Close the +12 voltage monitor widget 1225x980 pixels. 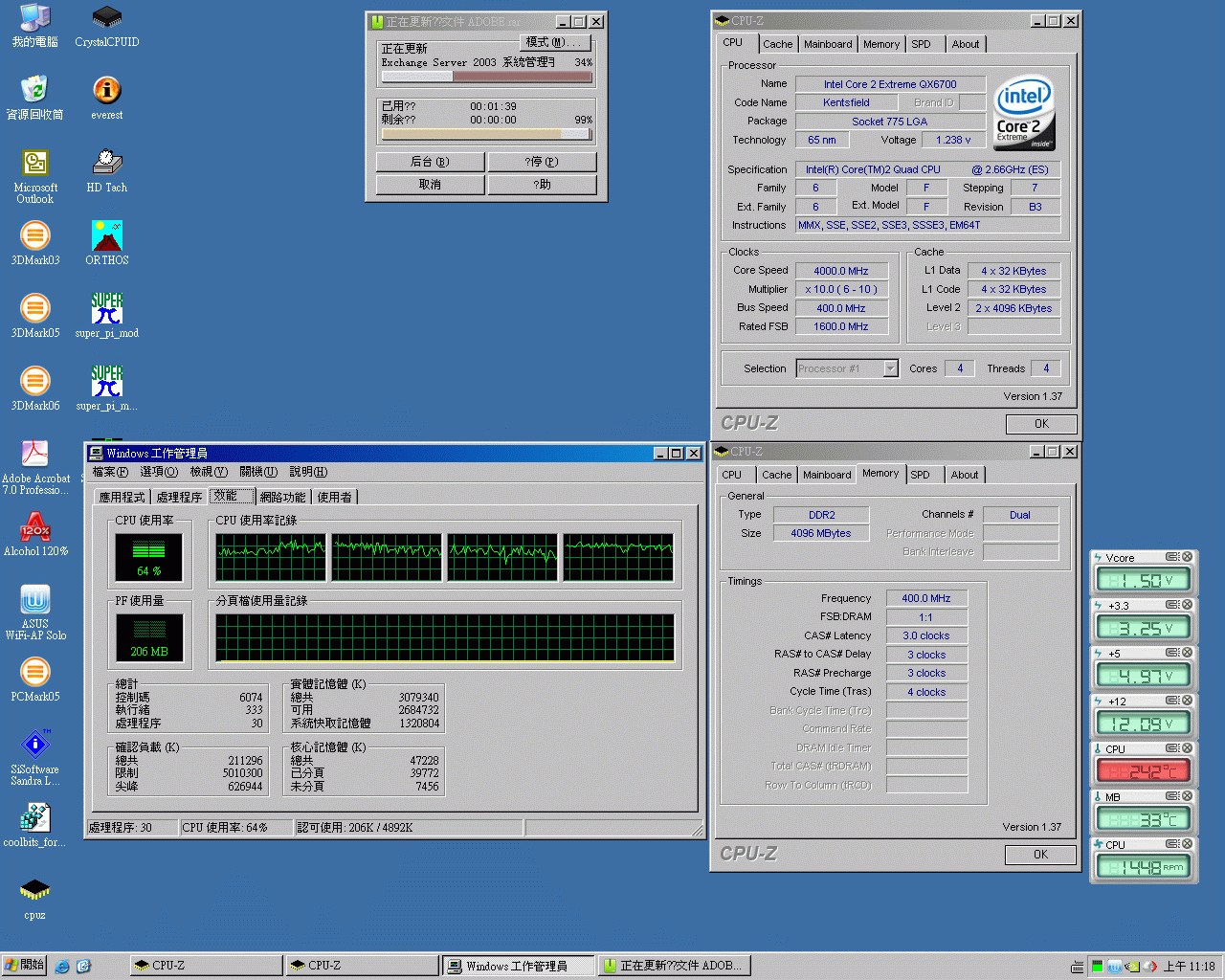1187,701
